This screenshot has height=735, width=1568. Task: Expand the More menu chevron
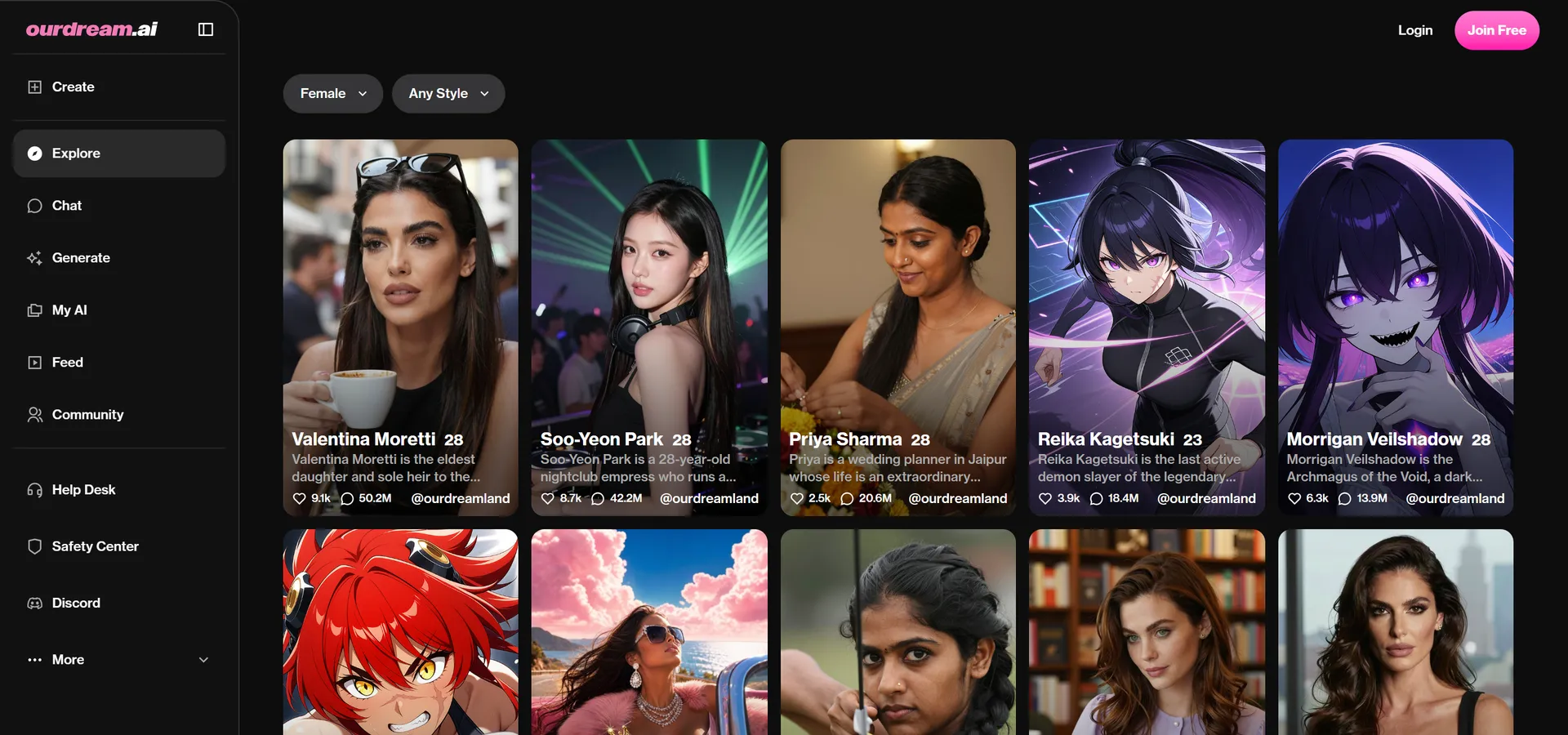pyautogui.click(x=203, y=660)
